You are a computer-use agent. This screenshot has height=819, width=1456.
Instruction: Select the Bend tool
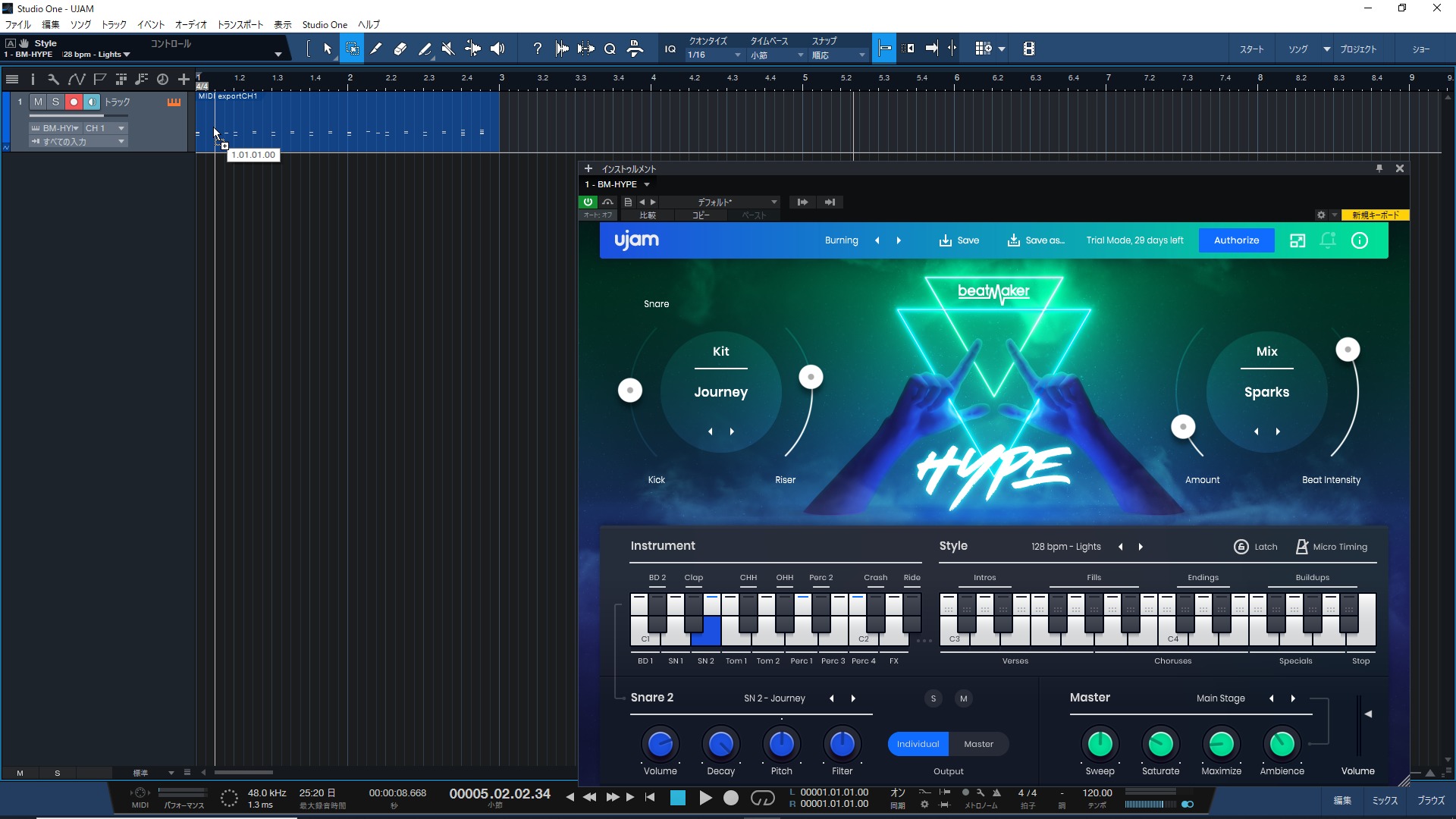472,49
